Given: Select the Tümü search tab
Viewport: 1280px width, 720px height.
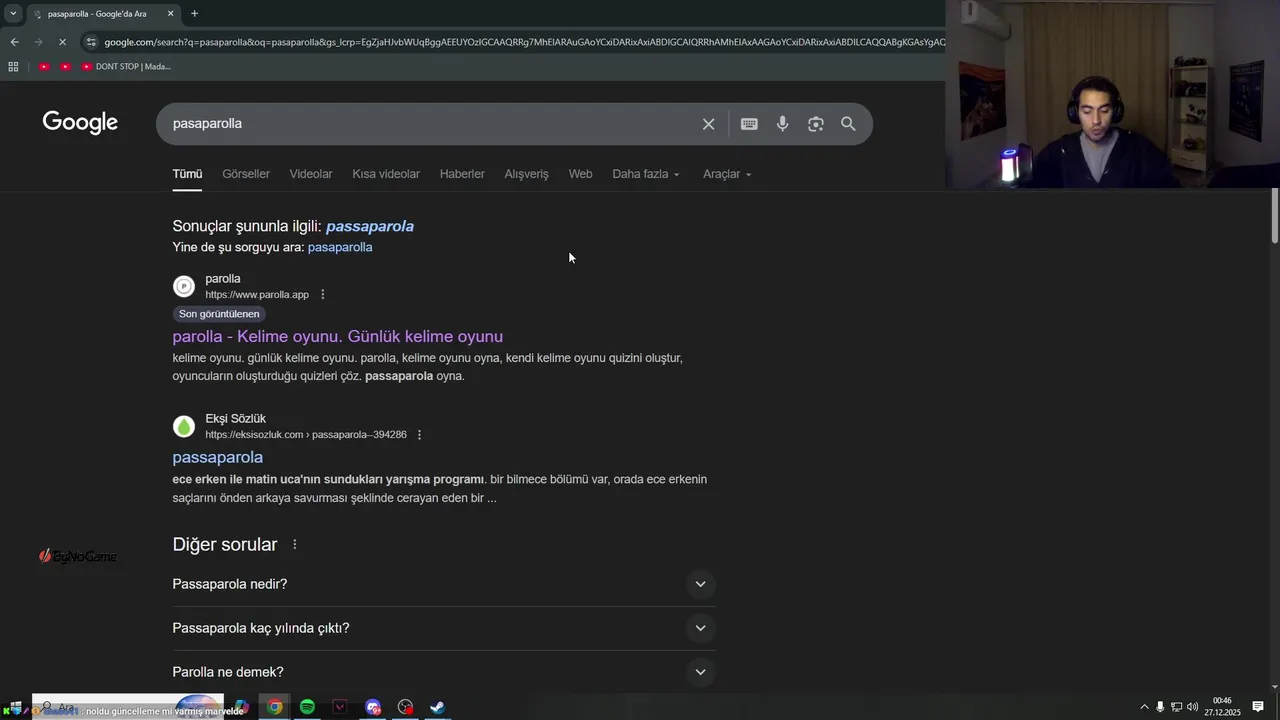Looking at the screenshot, I should 187,174.
